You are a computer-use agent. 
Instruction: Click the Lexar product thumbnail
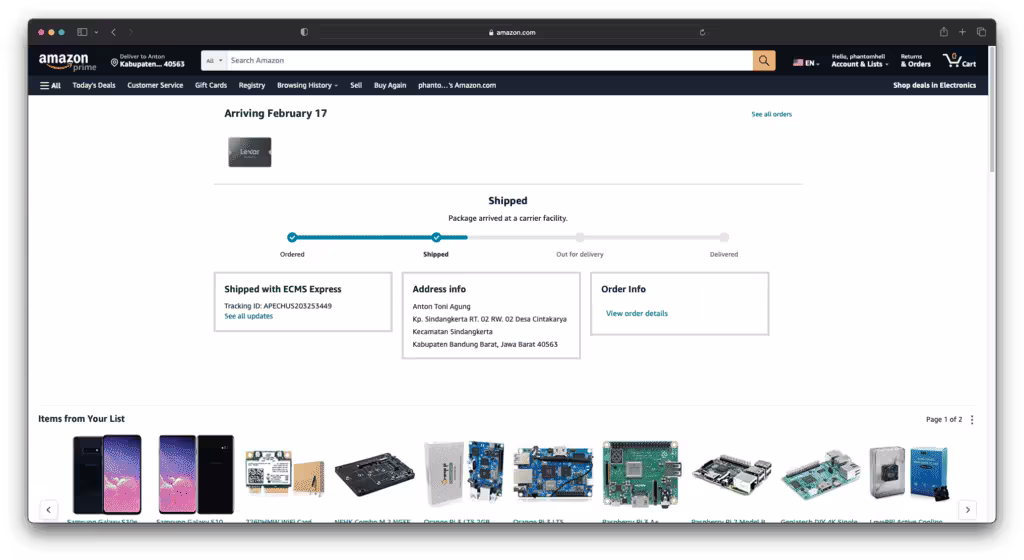click(249, 152)
